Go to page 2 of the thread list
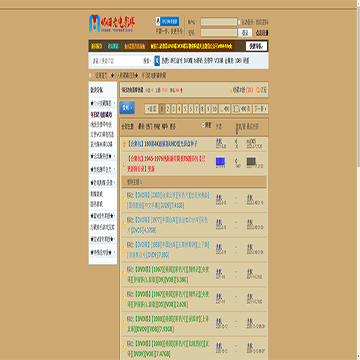The image size is (360, 360). pyautogui.click(x=168, y=109)
